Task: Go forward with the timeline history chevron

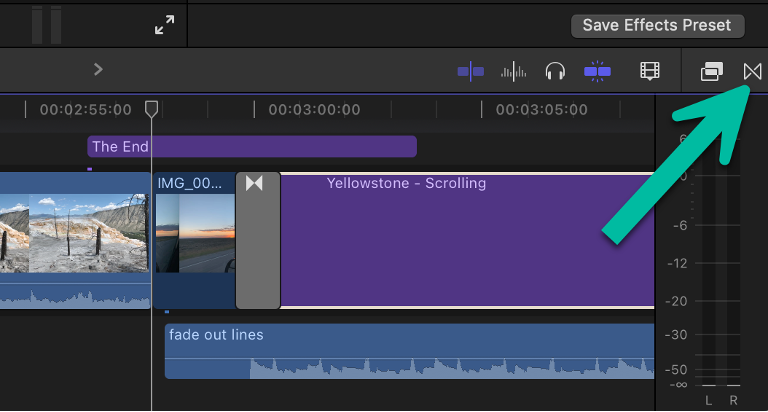Action: [98, 70]
